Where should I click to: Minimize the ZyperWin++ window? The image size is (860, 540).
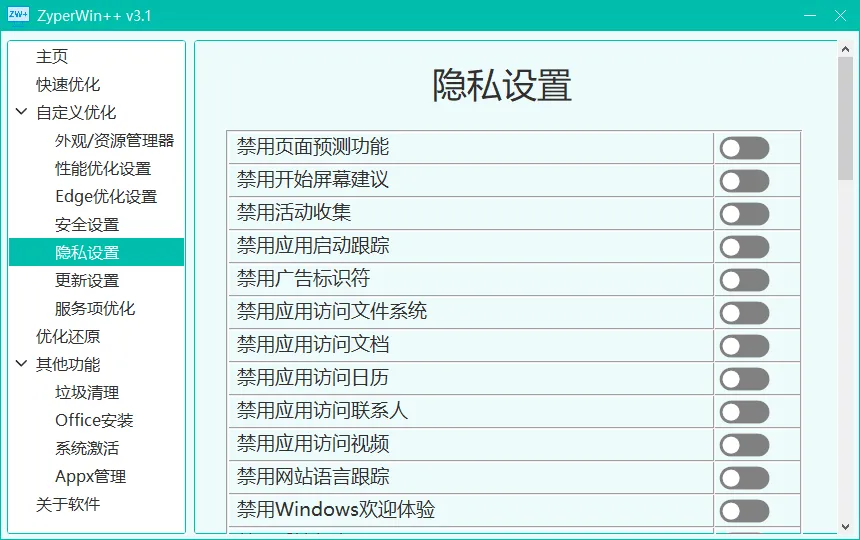[x=781, y=15]
